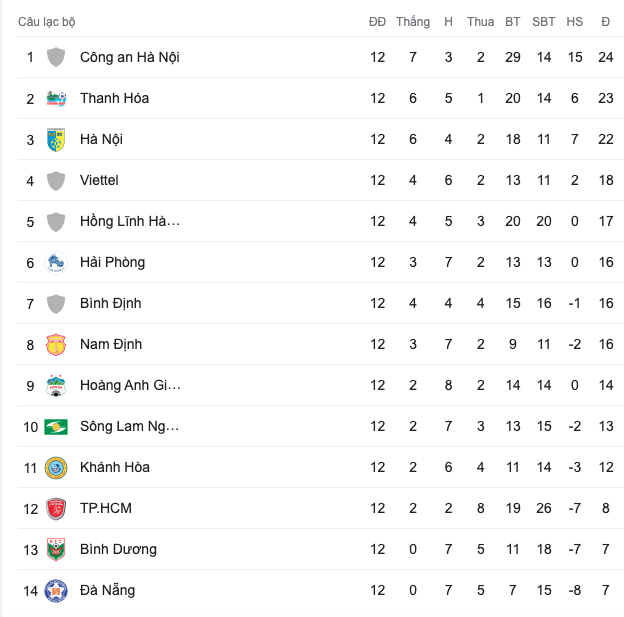Screen dimensions: 624x617
Task: Click the Đà Nẵng blue logo
Action: 56,591
